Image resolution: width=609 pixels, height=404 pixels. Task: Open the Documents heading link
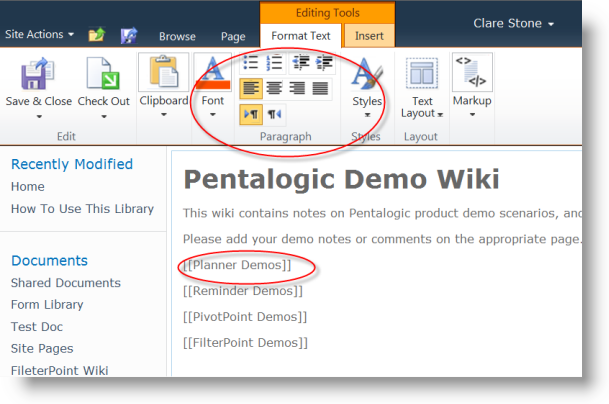click(x=49, y=260)
